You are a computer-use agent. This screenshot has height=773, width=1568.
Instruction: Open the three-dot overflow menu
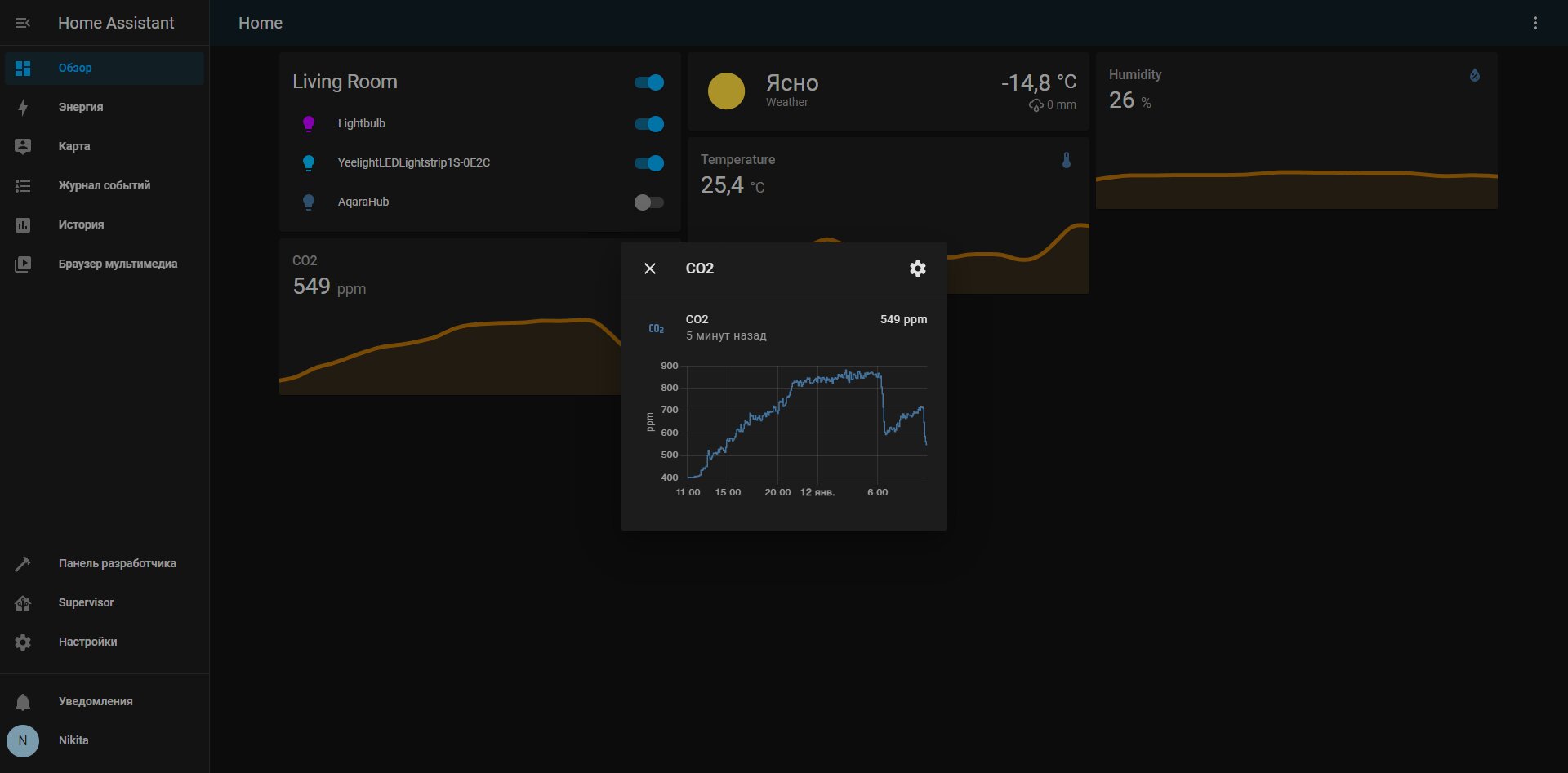pyautogui.click(x=1535, y=23)
